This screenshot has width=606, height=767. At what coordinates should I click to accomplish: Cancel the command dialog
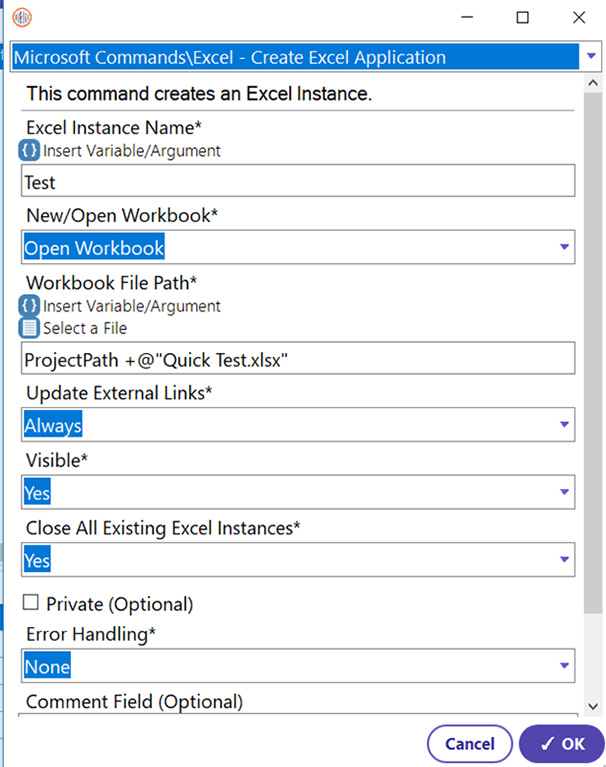(x=470, y=744)
